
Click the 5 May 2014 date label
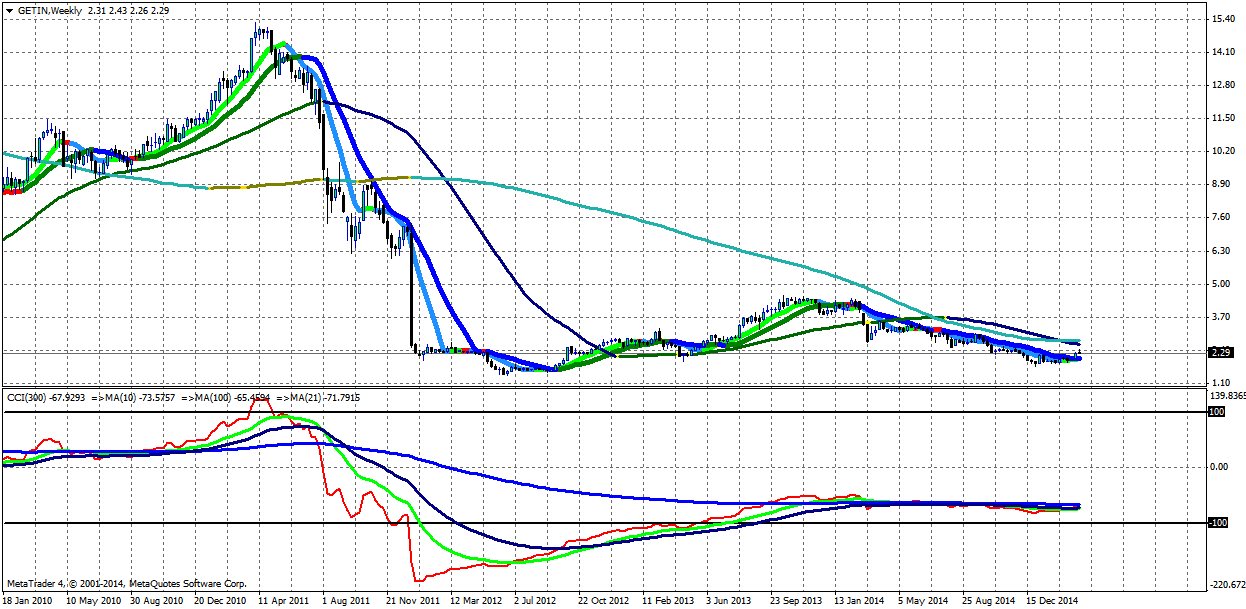pyautogui.click(x=923, y=600)
